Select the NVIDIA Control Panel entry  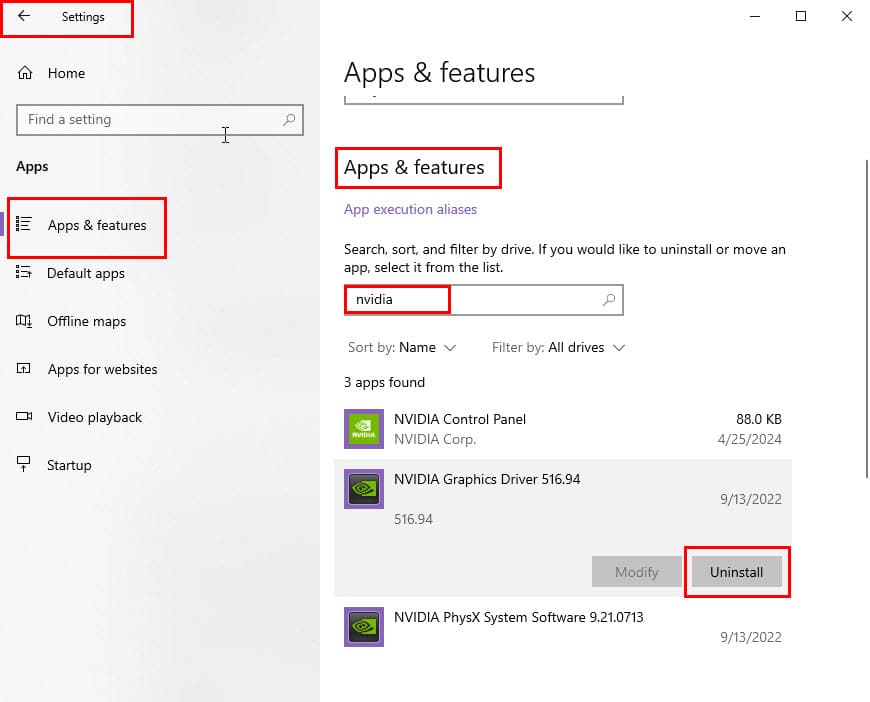tap(563, 429)
